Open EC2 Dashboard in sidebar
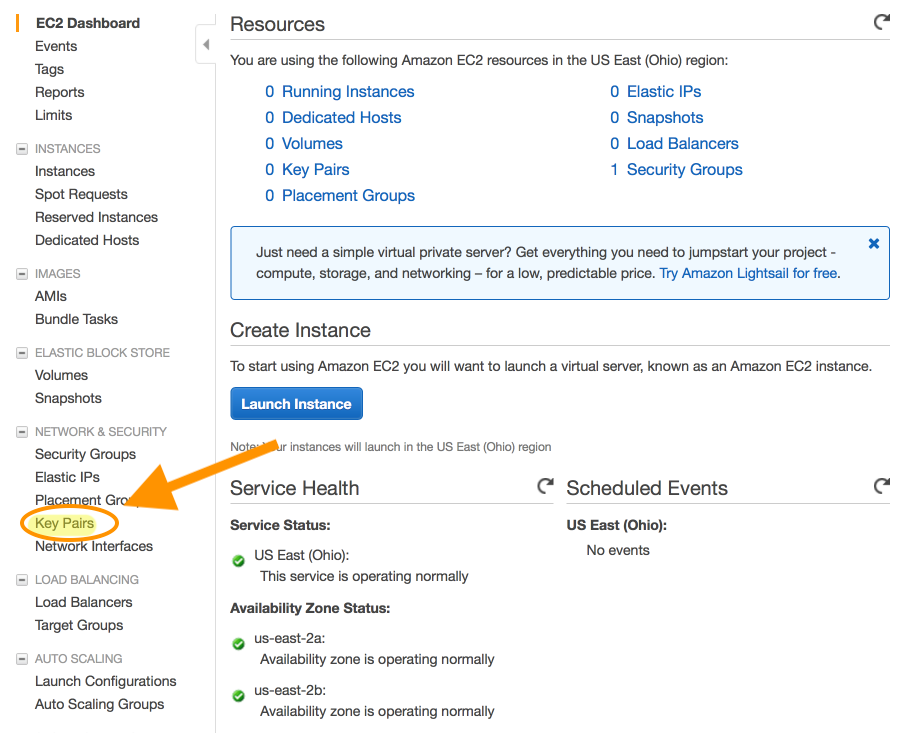Image resolution: width=905 pixels, height=733 pixels. click(88, 23)
